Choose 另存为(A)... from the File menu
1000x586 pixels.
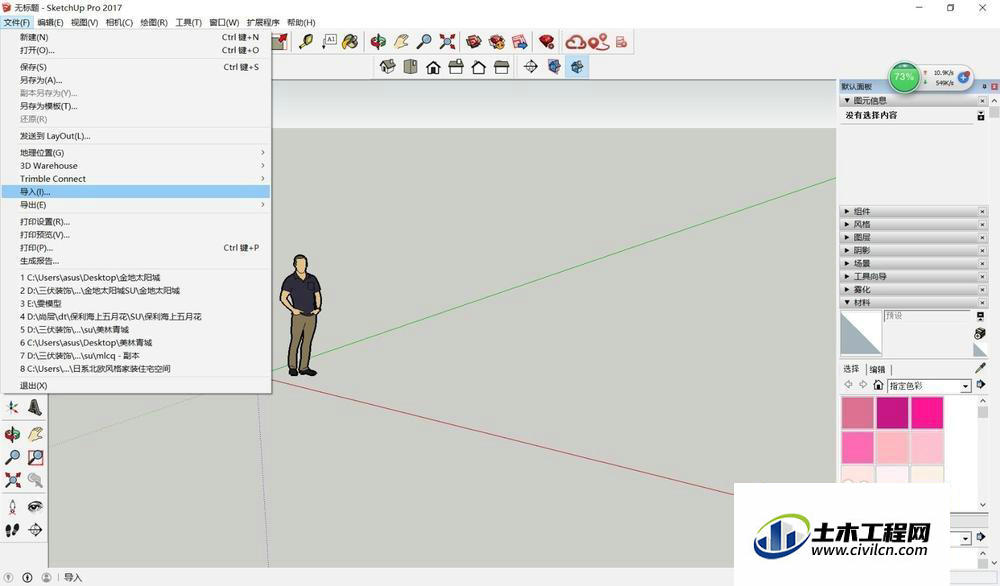coord(136,80)
